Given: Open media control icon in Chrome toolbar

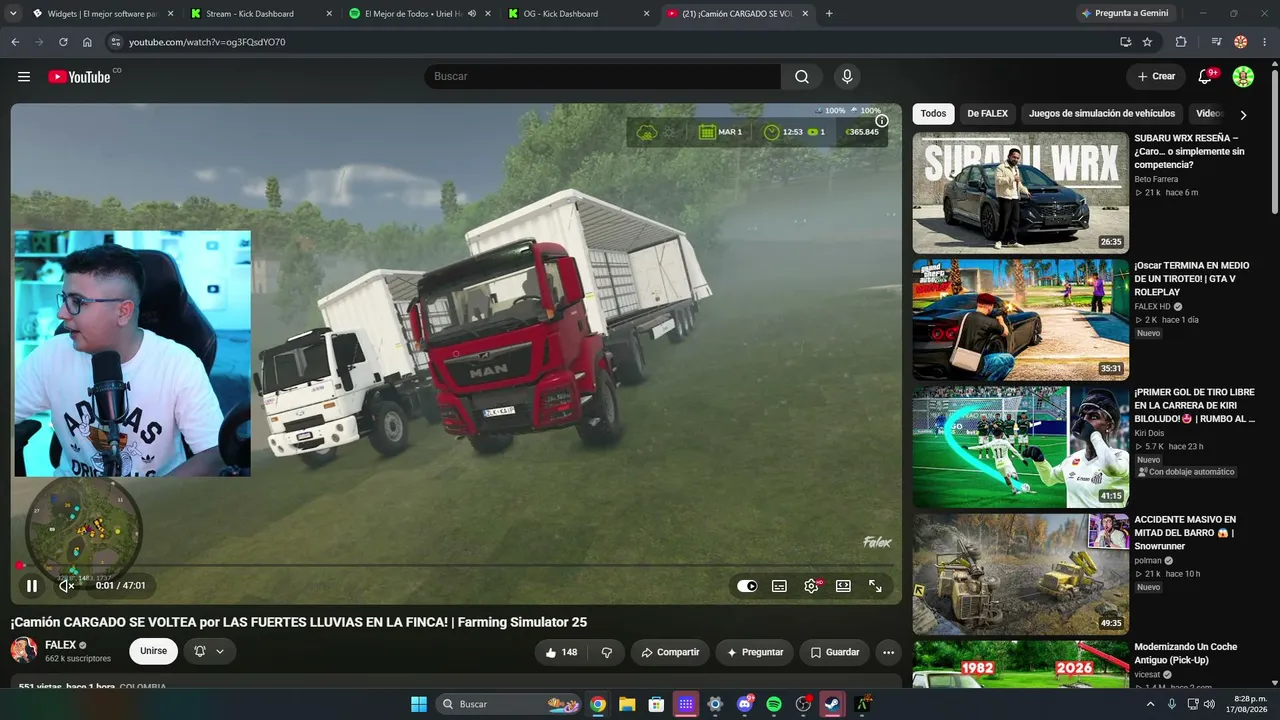Looking at the screenshot, I should coord(1216,42).
